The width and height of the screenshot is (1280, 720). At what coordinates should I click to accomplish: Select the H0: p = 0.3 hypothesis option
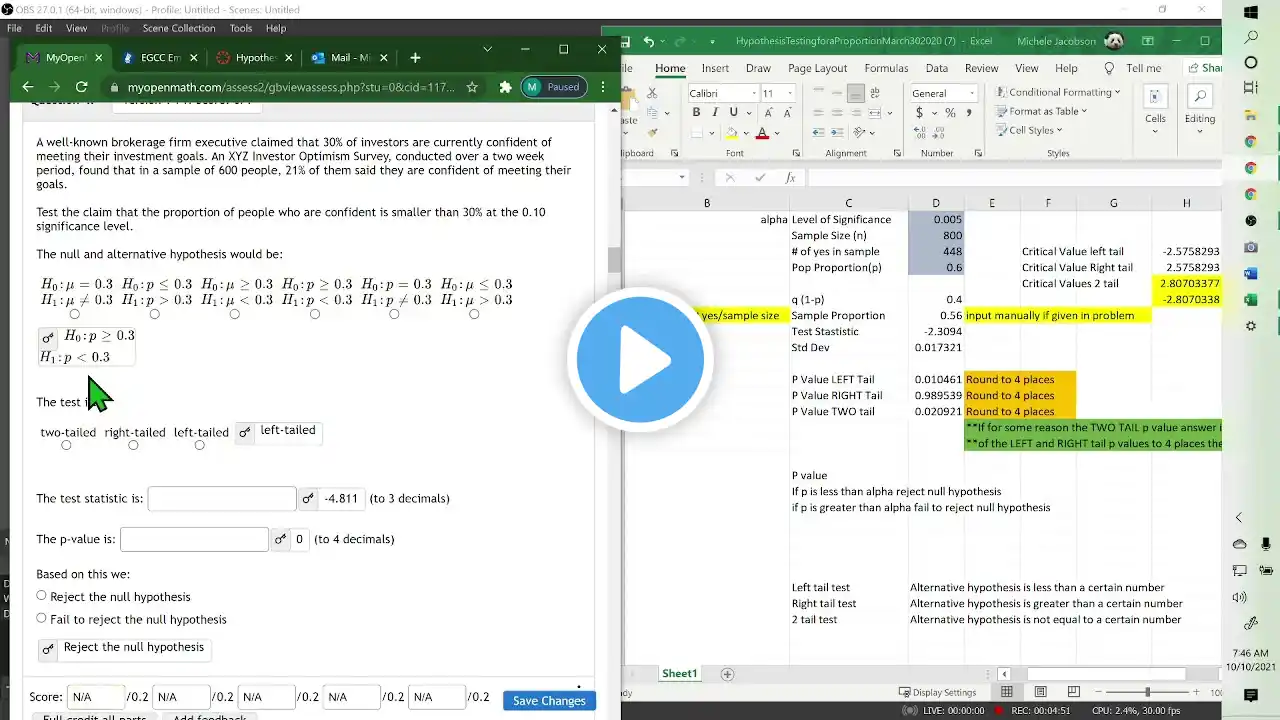[x=394, y=314]
